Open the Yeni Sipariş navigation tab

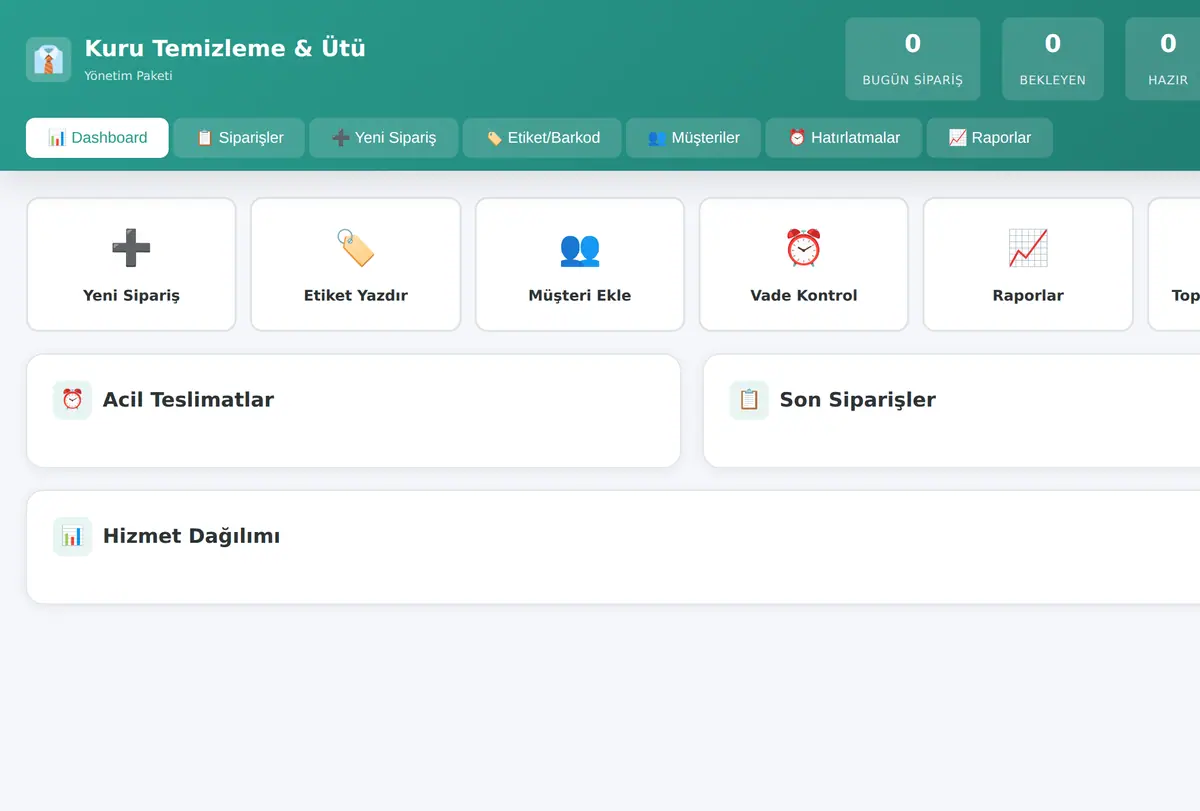click(x=384, y=138)
